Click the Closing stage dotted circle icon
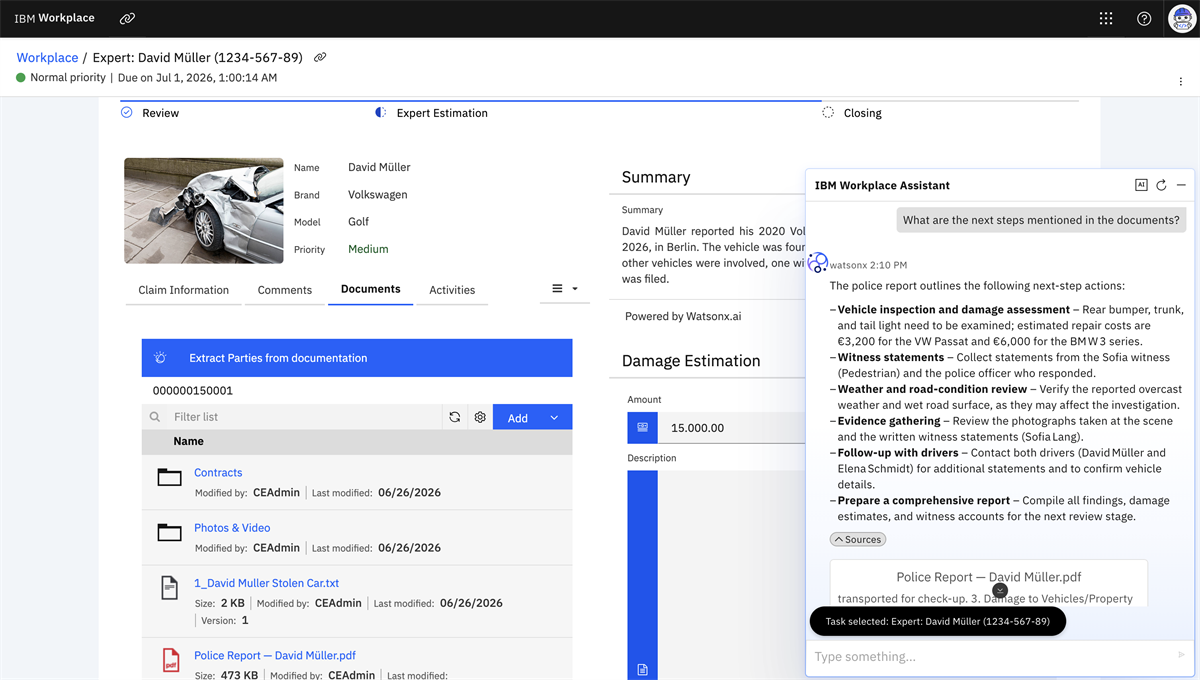The width and height of the screenshot is (1200, 680). point(828,113)
